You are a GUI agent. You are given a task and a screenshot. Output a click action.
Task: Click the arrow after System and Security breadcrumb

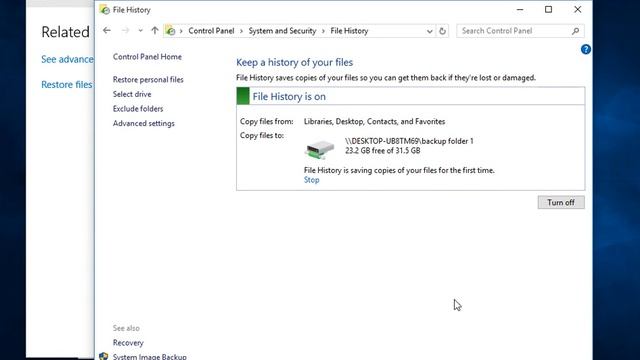(x=323, y=31)
